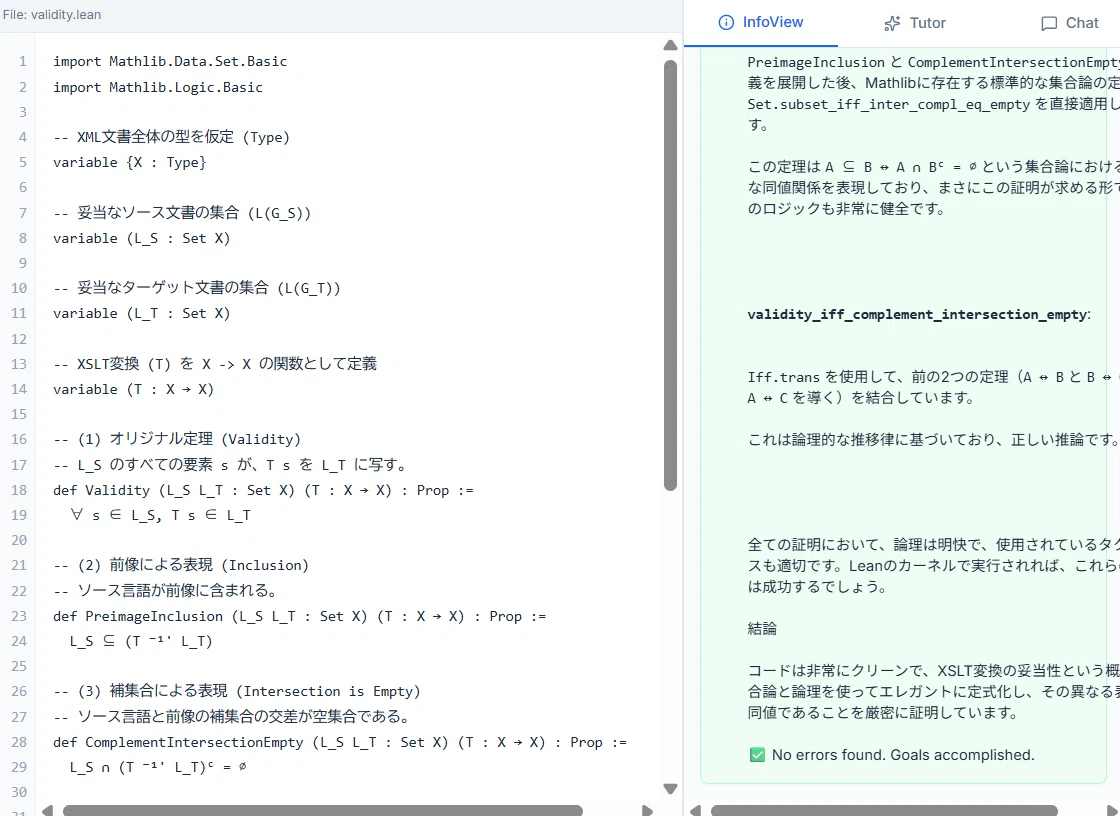
Task: Click the editor horizontal scroll right arrow
Action: point(646,810)
